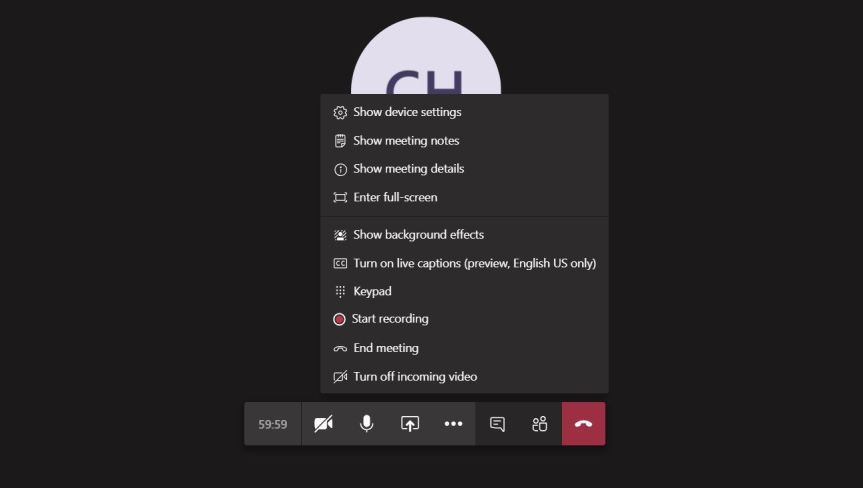
Task: Click the More actions ellipsis button
Action: click(x=453, y=424)
